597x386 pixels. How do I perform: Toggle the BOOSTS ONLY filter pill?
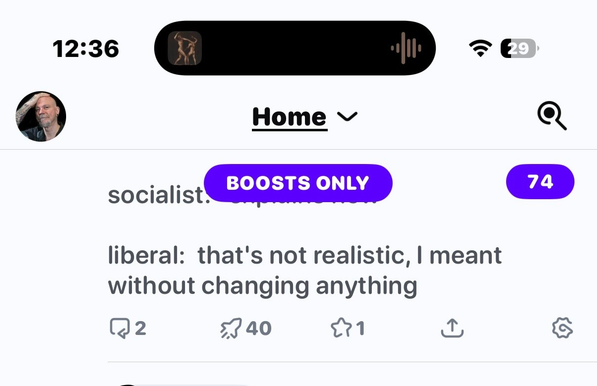click(298, 183)
